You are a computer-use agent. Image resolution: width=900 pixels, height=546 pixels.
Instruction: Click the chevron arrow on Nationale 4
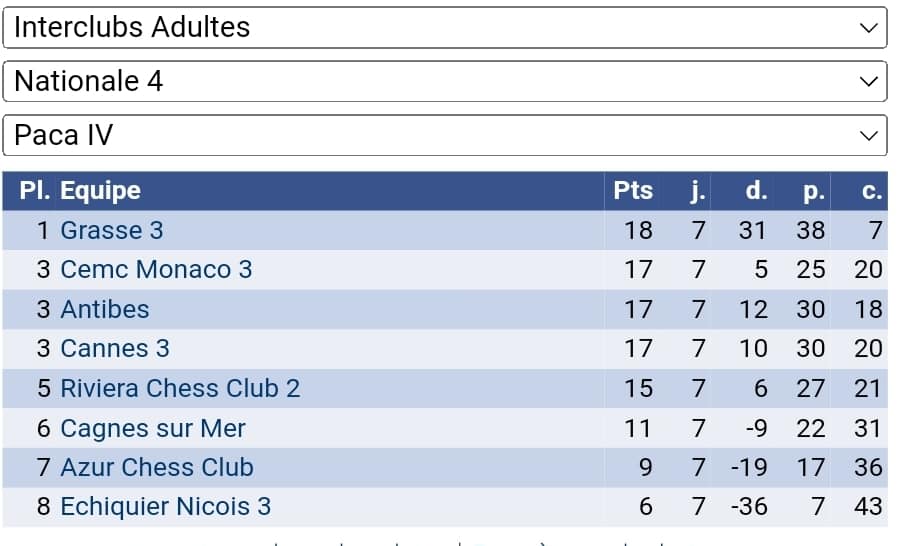click(x=868, y=82)
